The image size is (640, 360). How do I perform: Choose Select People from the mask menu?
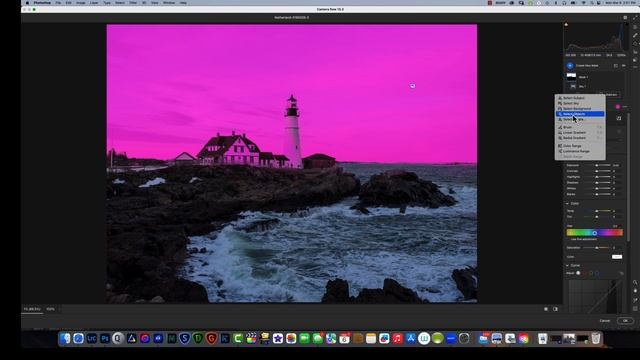tap(580, 119)
